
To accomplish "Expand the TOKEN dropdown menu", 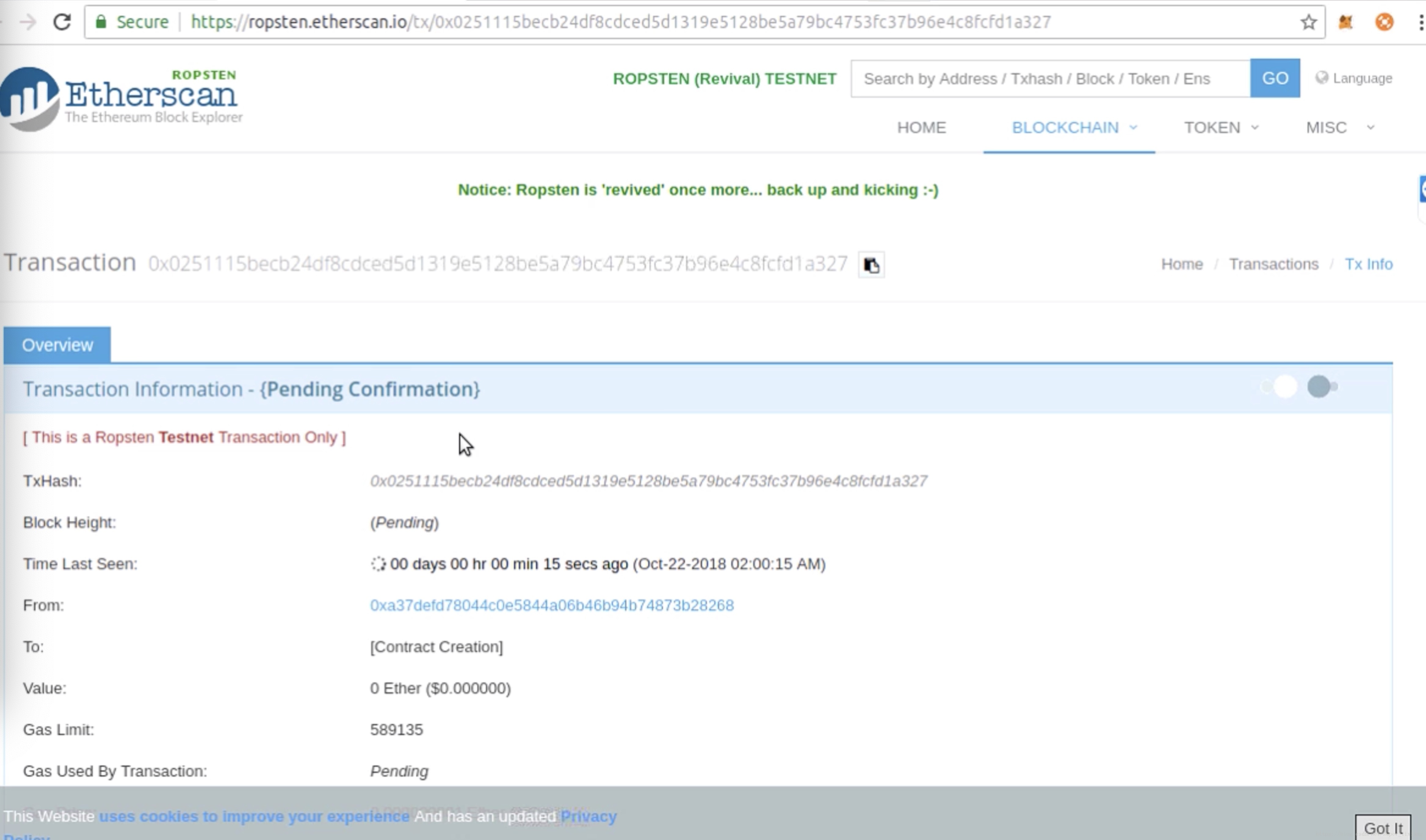I will [1221, 127].
